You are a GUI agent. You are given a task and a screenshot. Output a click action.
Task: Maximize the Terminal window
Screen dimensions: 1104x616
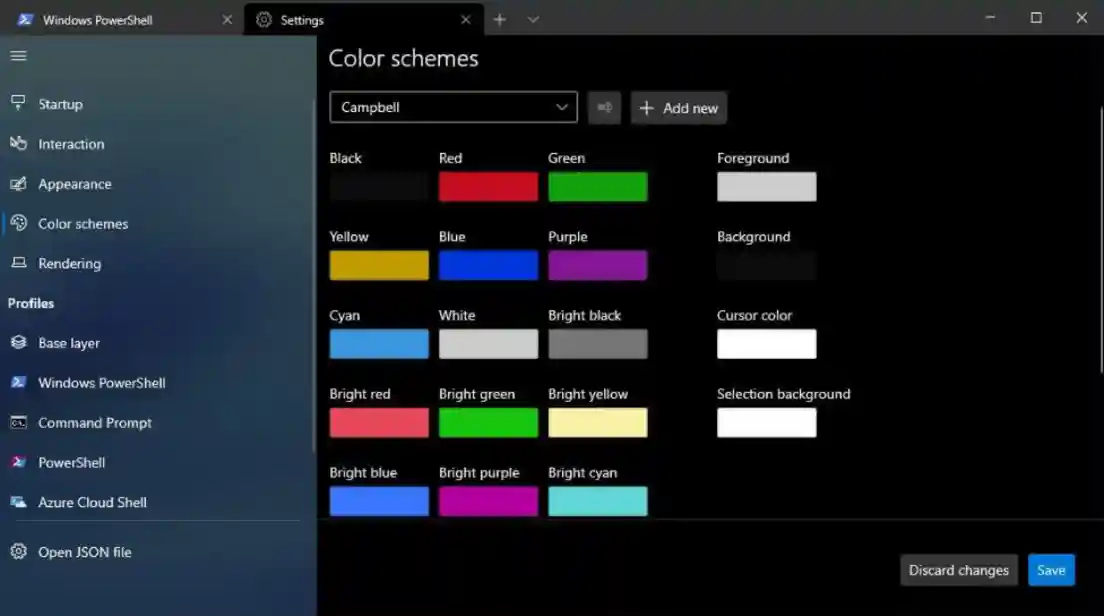(x=1036, y=18)
